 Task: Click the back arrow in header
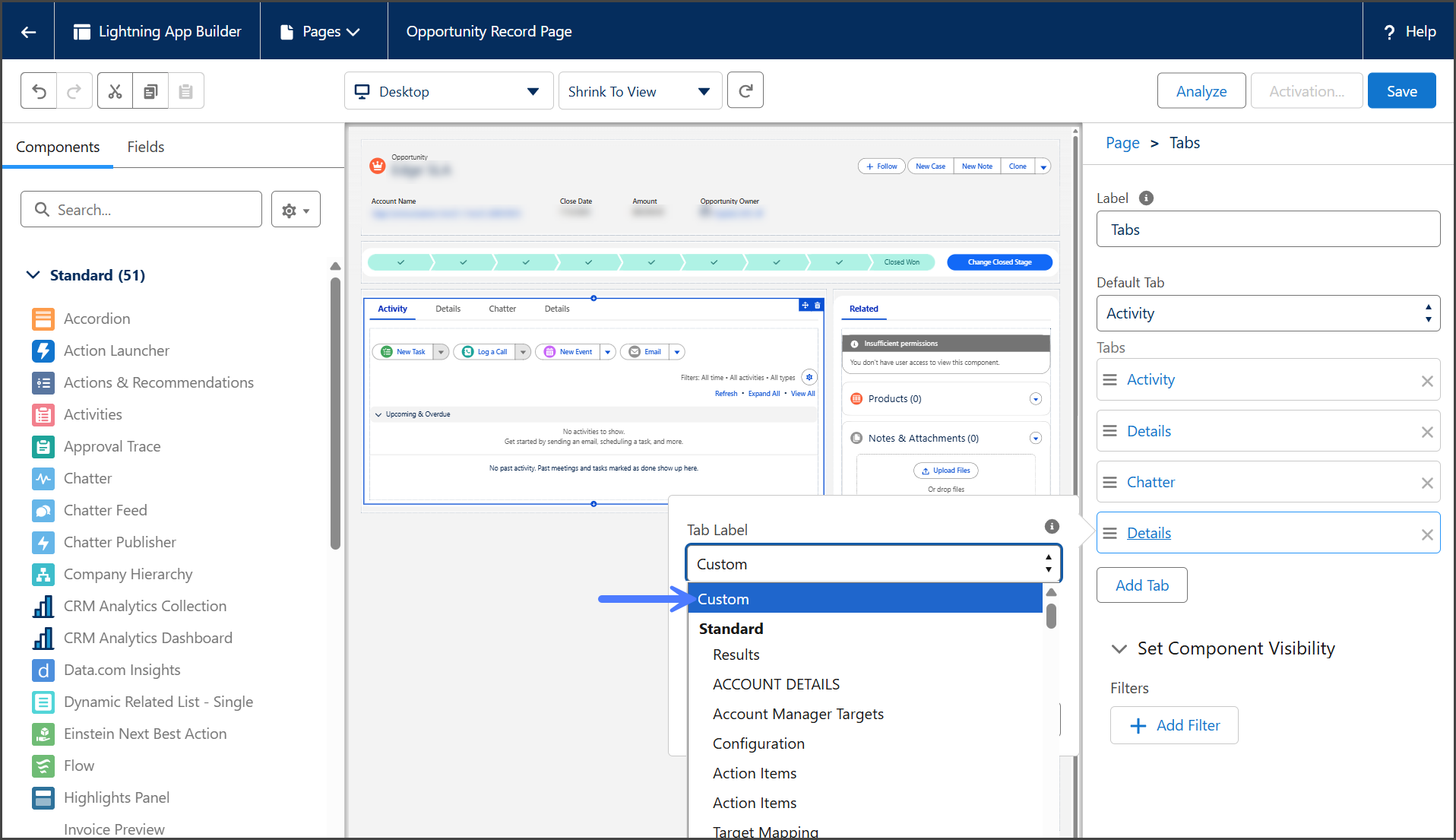28,31
